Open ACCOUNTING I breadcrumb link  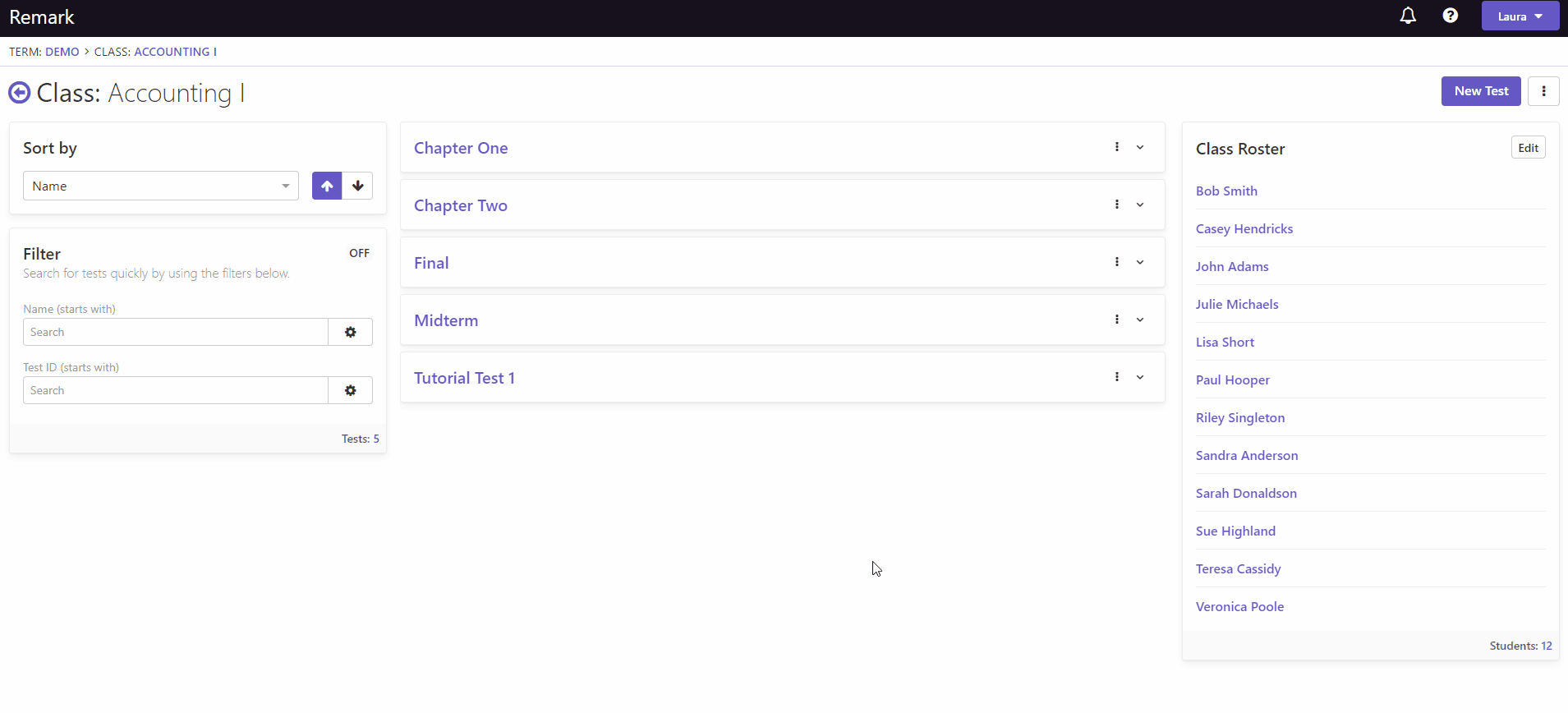tap(176, 52)
